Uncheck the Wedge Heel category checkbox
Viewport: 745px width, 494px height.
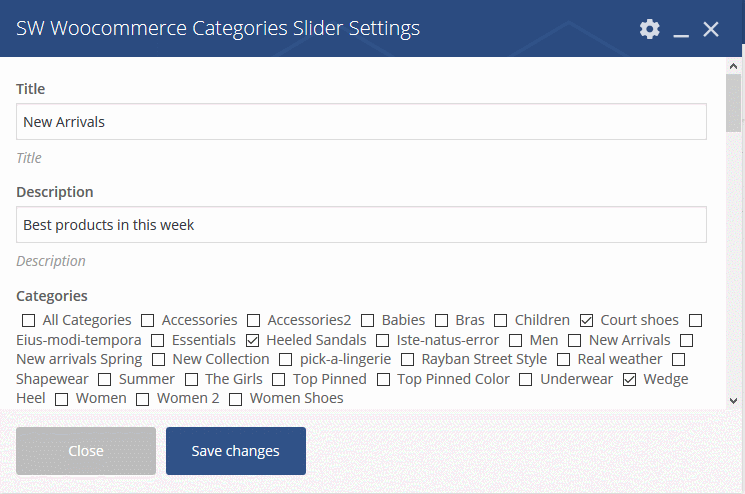click(x=629, y=380)
